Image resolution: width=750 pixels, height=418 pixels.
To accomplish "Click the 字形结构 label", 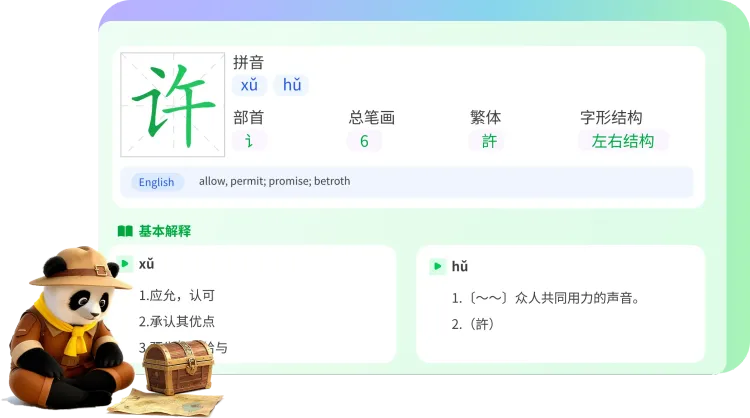I will [x=611, y=117].
